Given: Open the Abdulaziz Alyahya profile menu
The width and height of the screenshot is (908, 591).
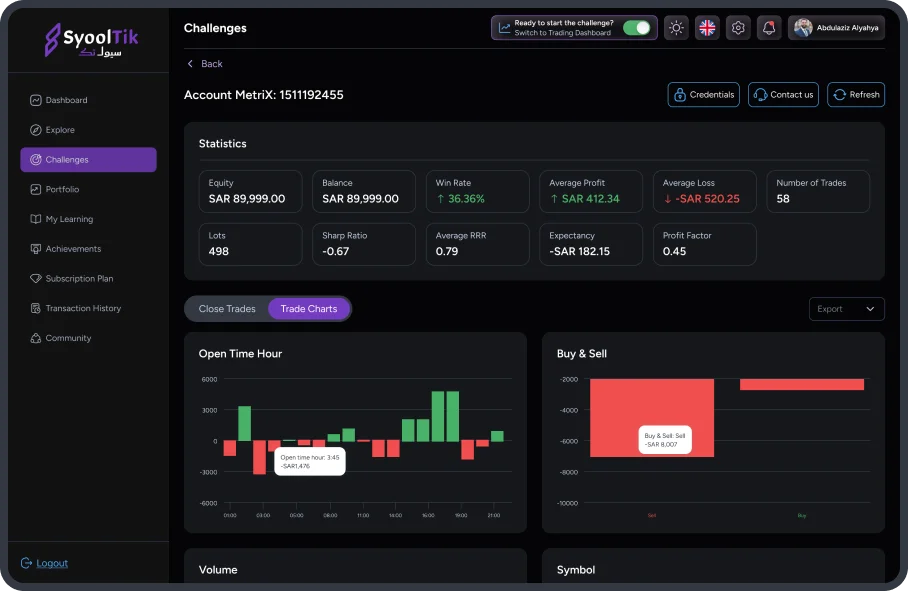Looking at the screenshot, I should point(836,28).
